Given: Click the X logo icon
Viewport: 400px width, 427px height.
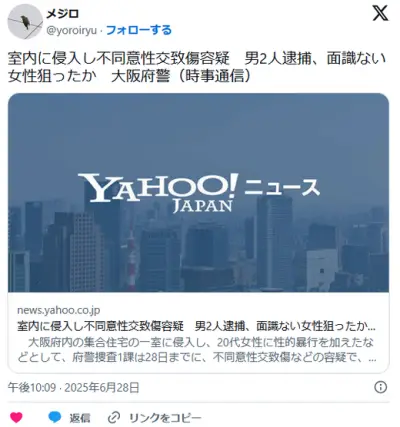Looking at the screenshot, I should click(380, 13).
